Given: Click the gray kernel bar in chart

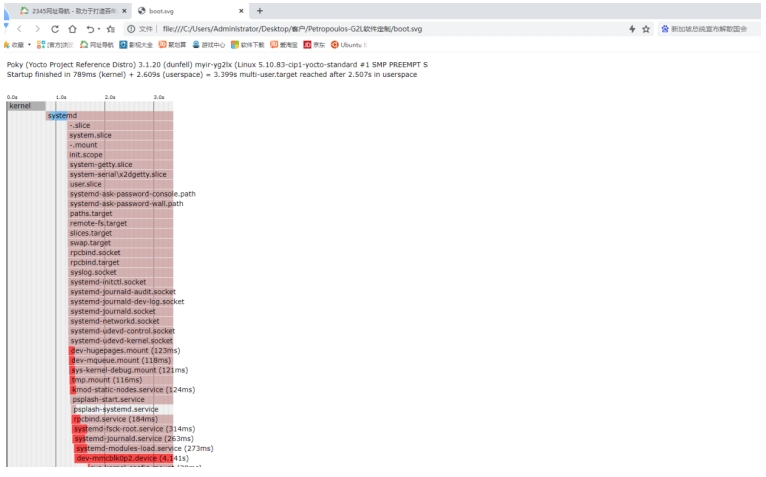Looking at the screenshot, I should (x=25, y=105).
